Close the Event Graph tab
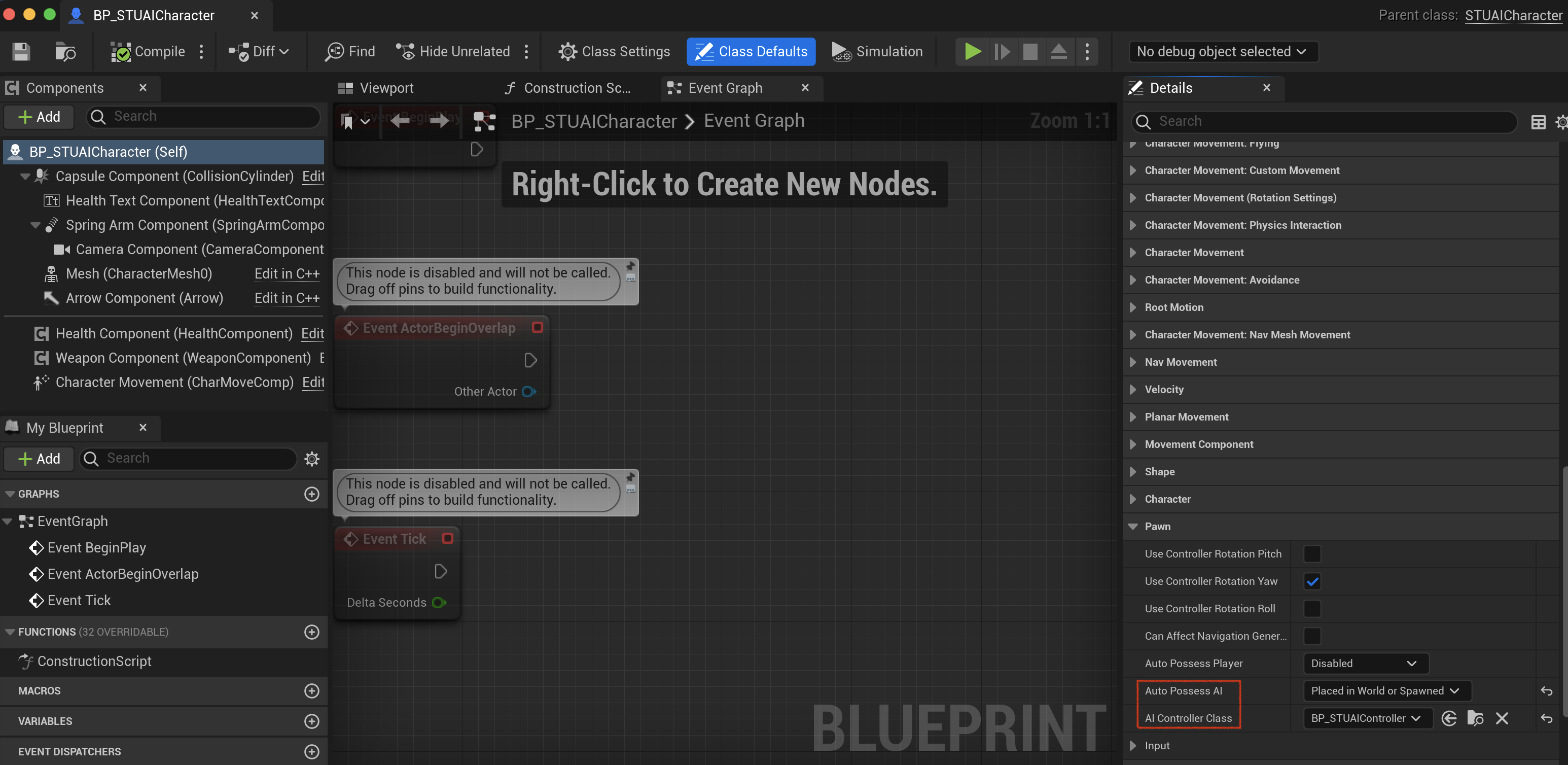 click(805, 88)
